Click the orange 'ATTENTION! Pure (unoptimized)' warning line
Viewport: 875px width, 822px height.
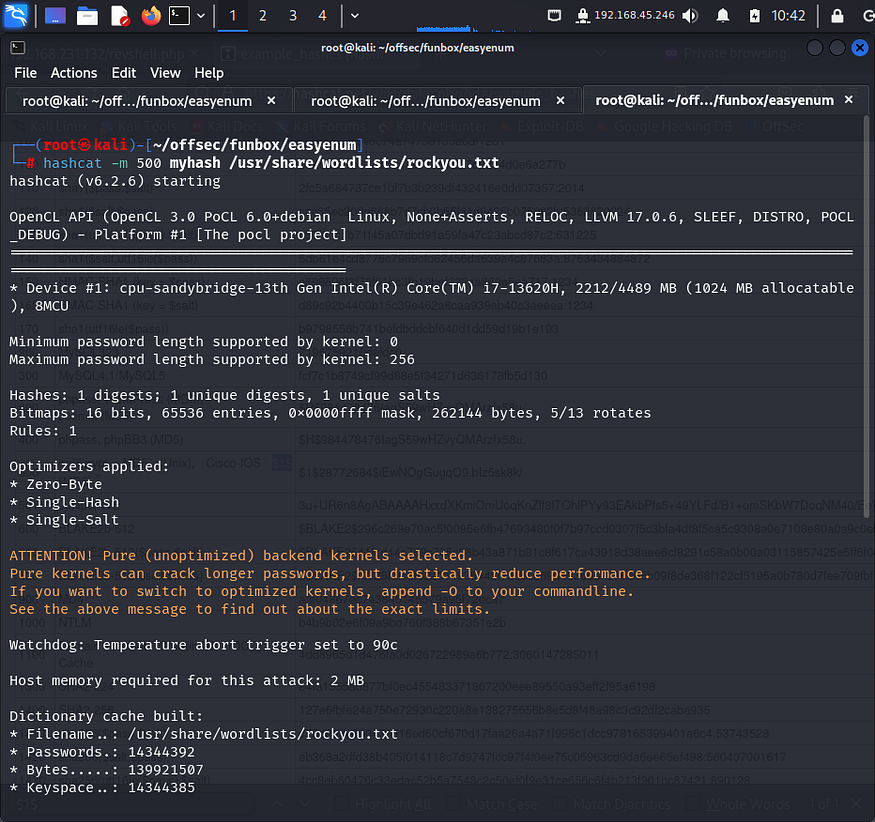point(241,556)
